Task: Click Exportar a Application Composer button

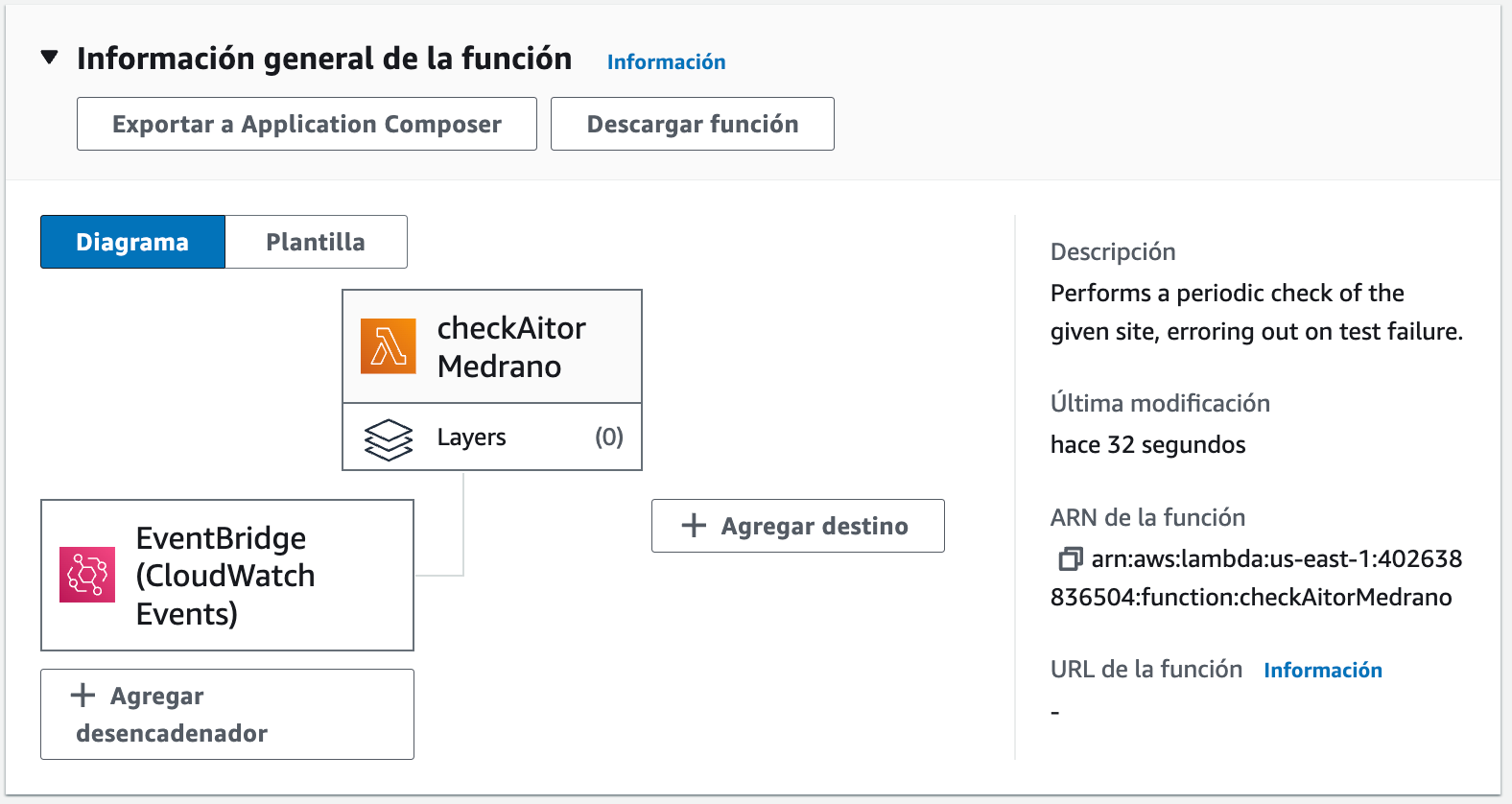Action: tap(307, 124)
